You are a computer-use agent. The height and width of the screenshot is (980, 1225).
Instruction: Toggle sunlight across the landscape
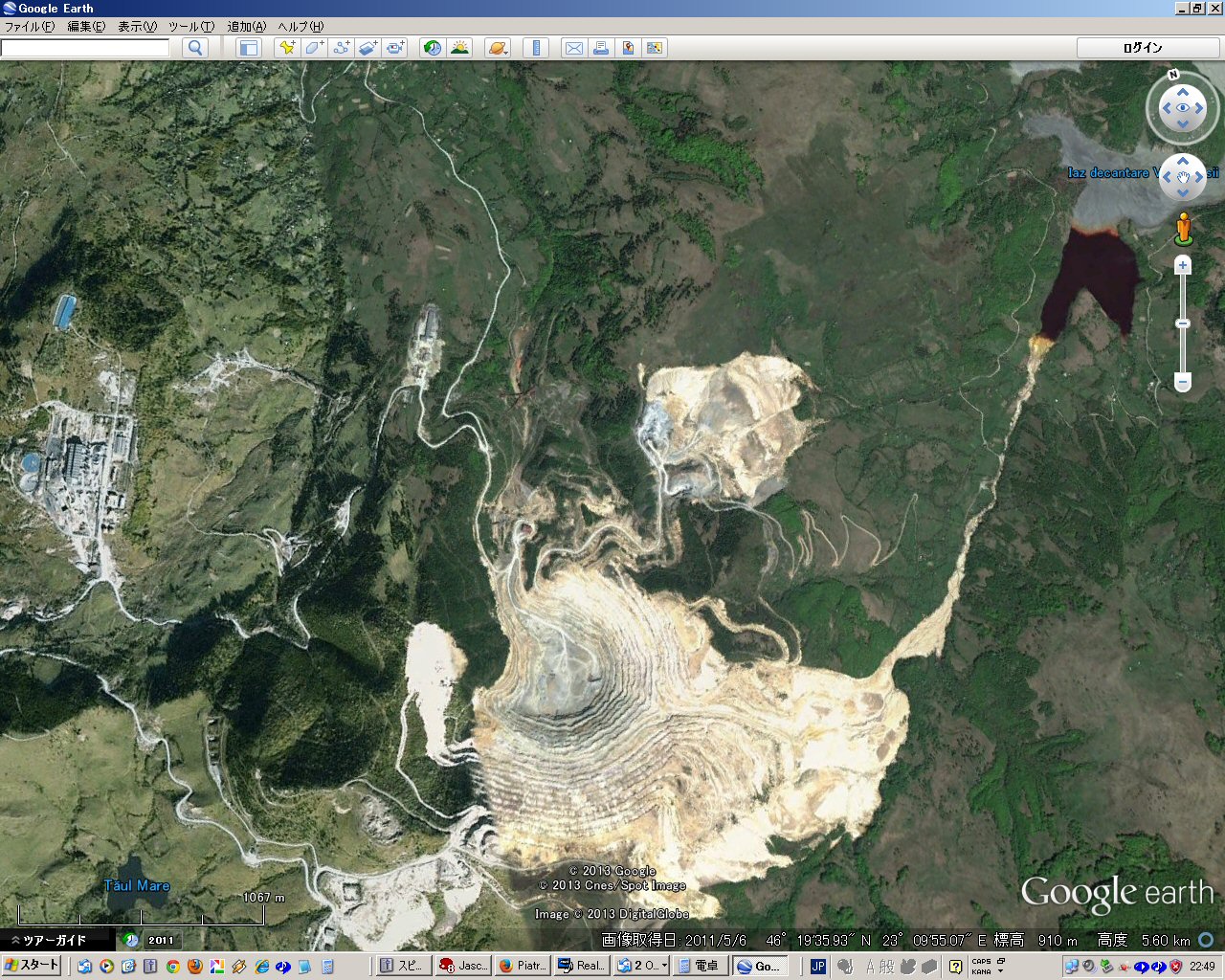point(459,48)
